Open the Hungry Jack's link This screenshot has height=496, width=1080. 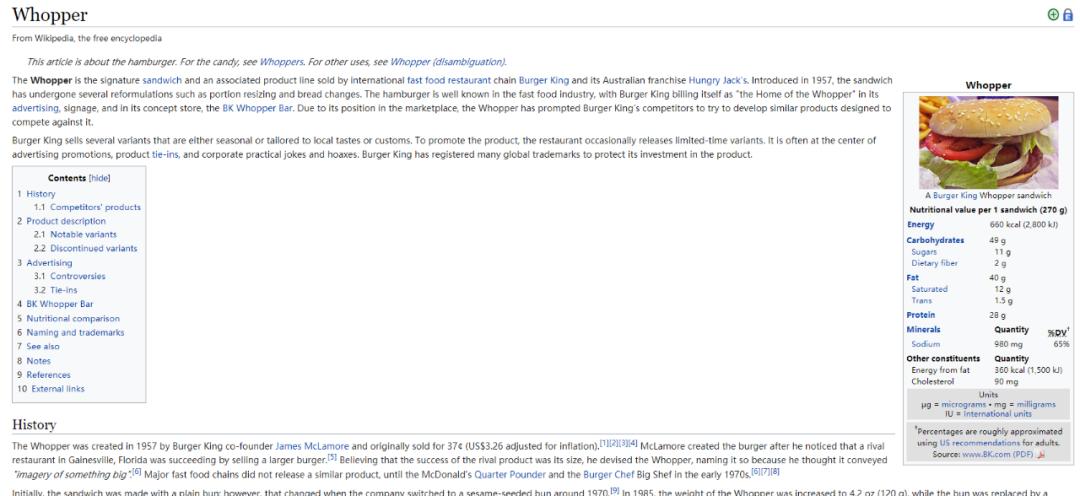coord(718,81)
